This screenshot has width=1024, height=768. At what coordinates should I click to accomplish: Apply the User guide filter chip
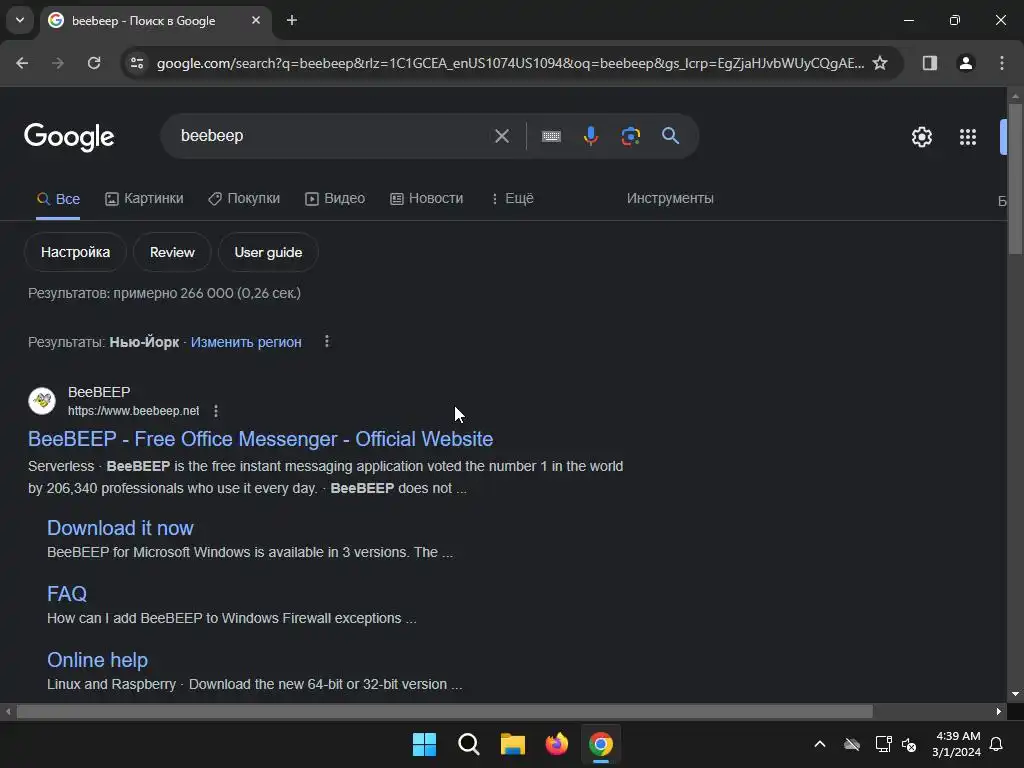point(268,252)
